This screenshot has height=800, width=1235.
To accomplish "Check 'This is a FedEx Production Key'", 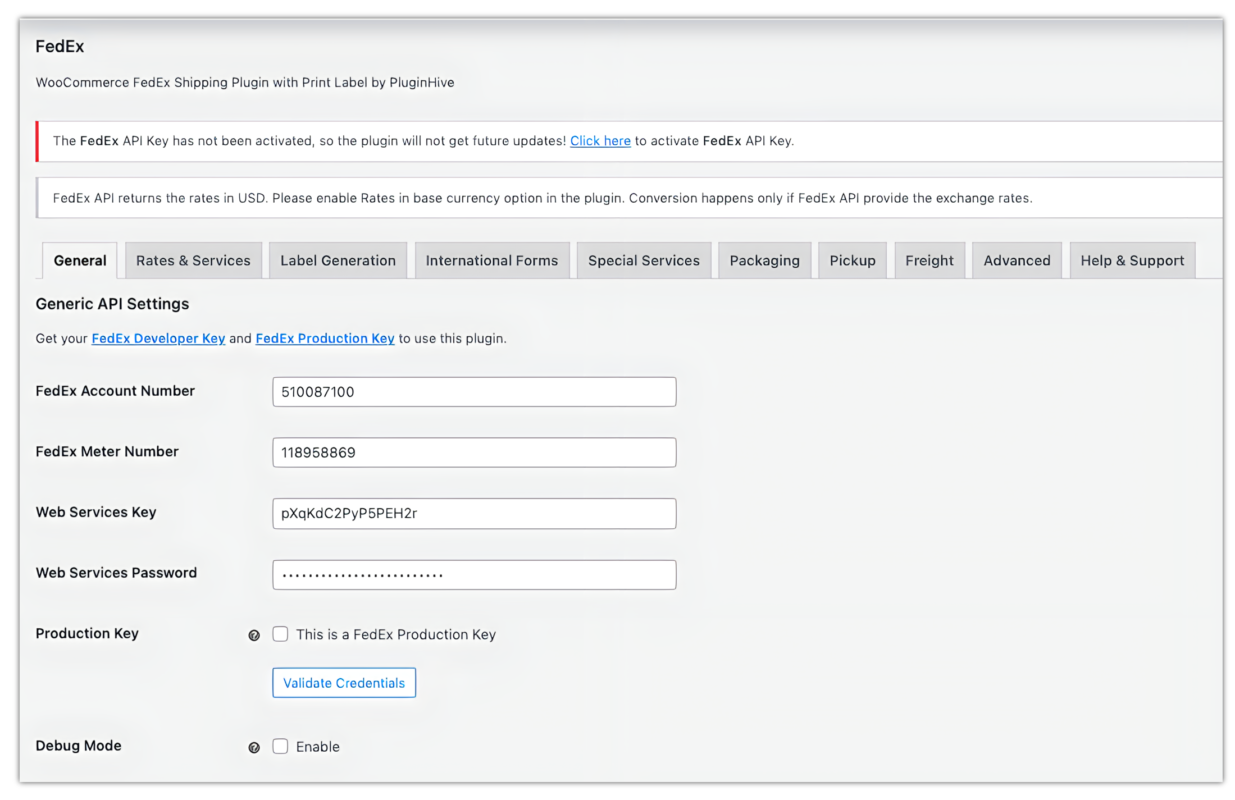I will [x=281, y=634].
